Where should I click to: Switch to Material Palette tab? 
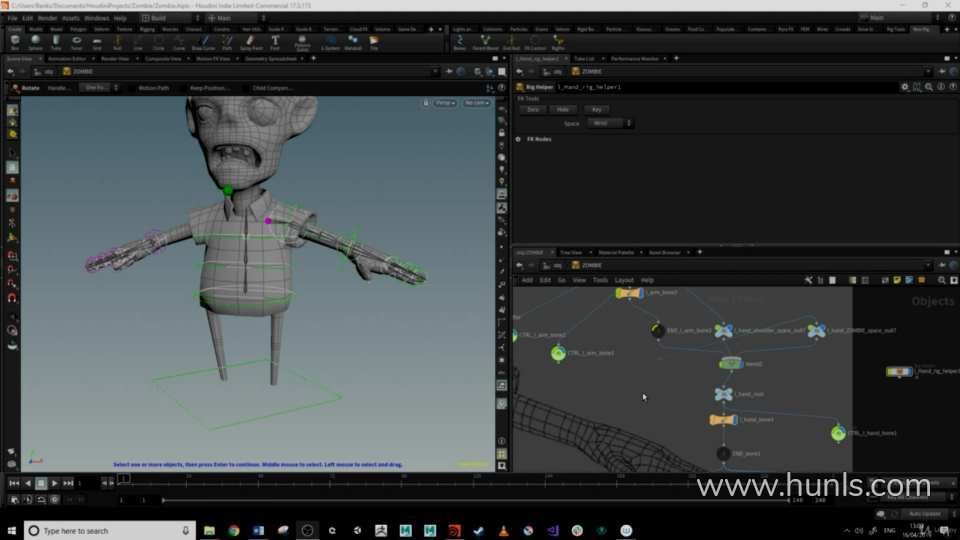pyautogui.click(x=616, y=252)
